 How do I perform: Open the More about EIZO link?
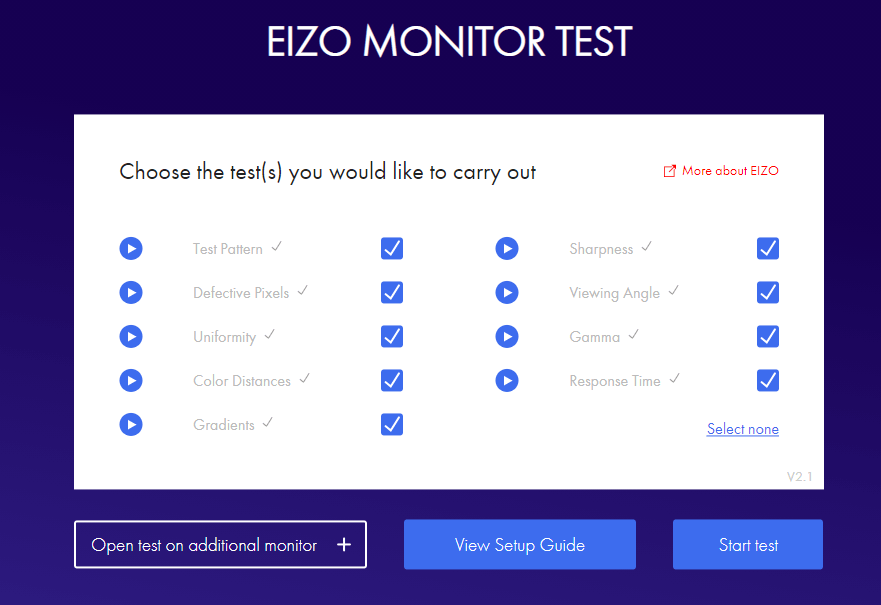pyautogui.click(x=721, y=171)
